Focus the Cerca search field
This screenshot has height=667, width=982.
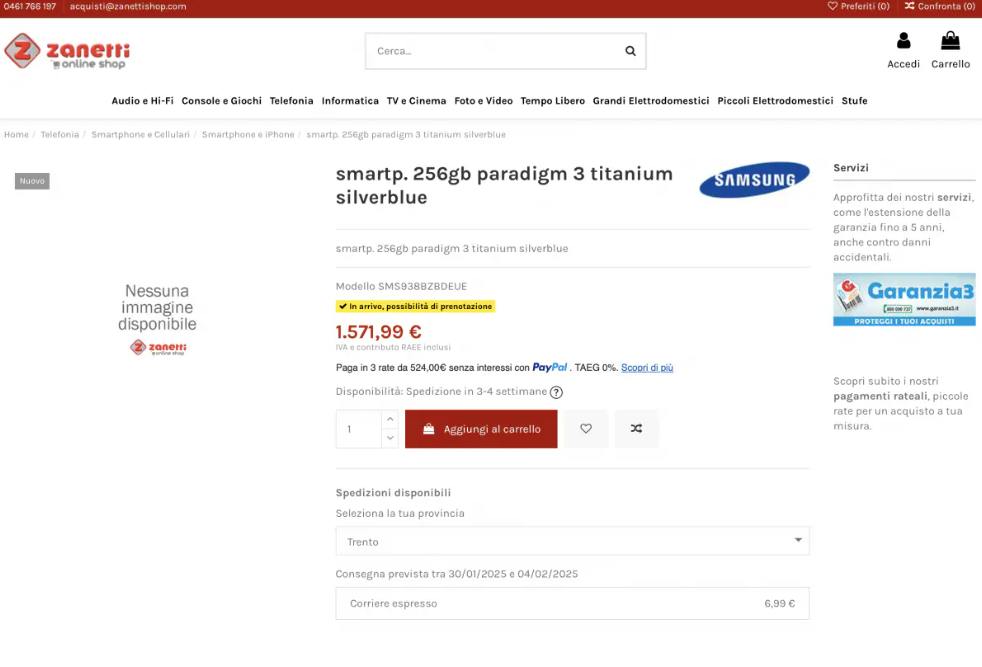pos(495,51)
